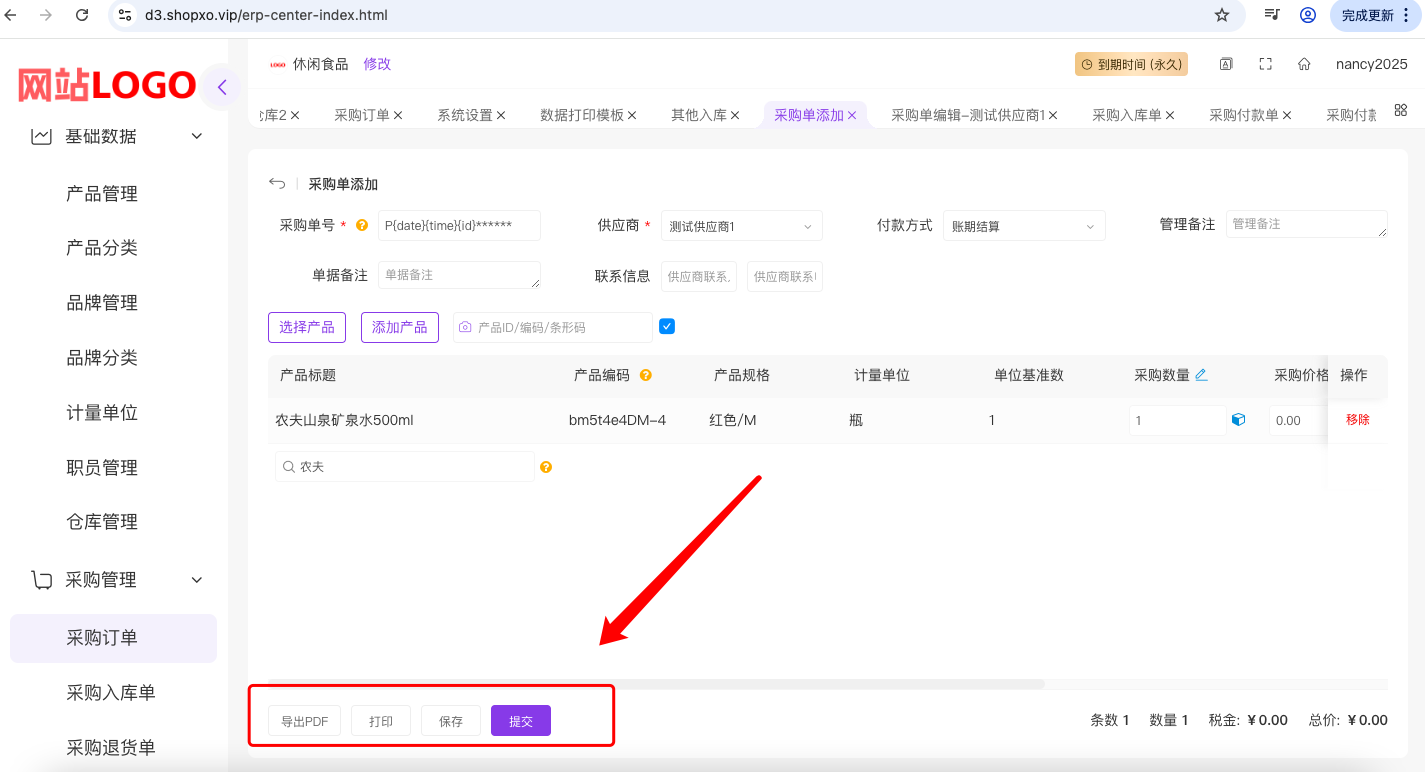This screenshot has width=1425, height=772.
Task: Bookmark this page with the star
Action: tap(1221, 15)
